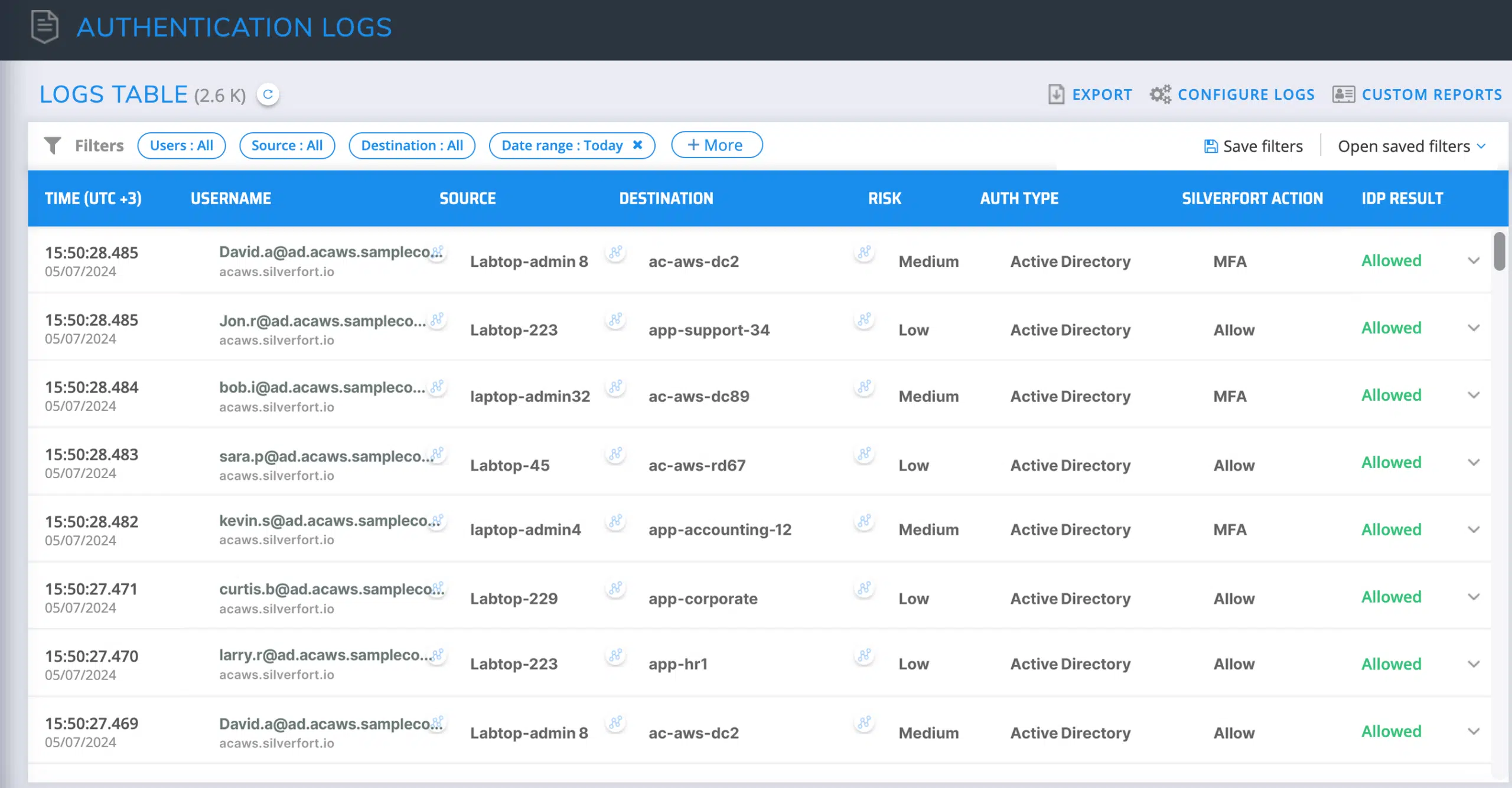Expand the first David.a log row

click(x=1474, y=261)
